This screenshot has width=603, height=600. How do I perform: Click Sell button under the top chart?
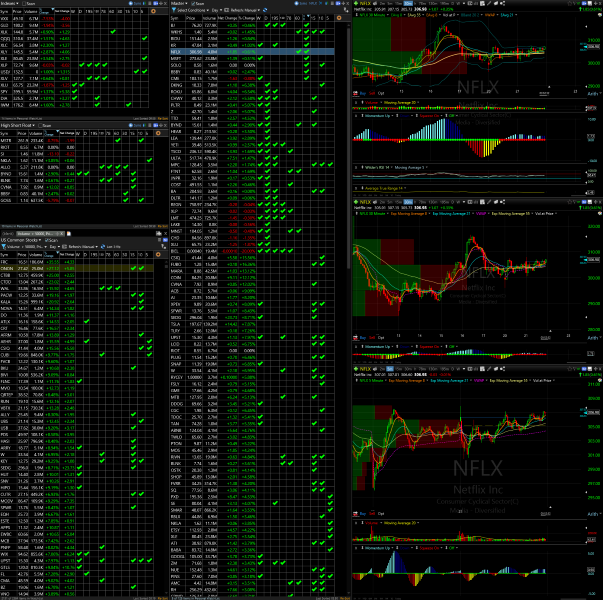372,93
